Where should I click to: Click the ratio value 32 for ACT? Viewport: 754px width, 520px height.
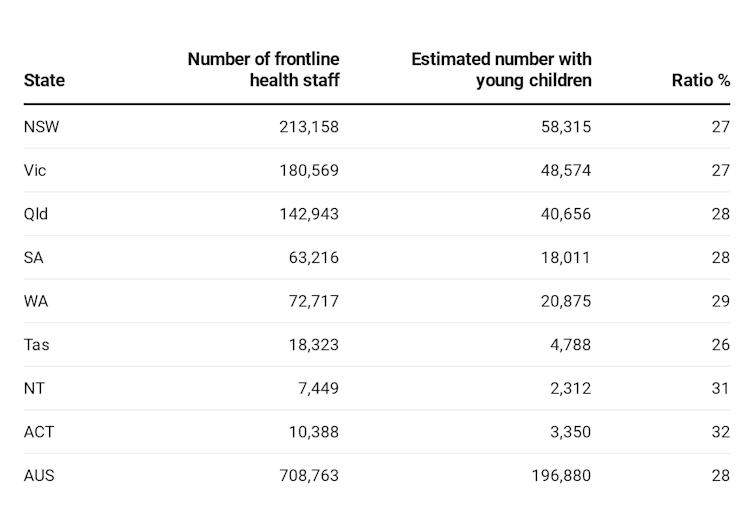720,432
